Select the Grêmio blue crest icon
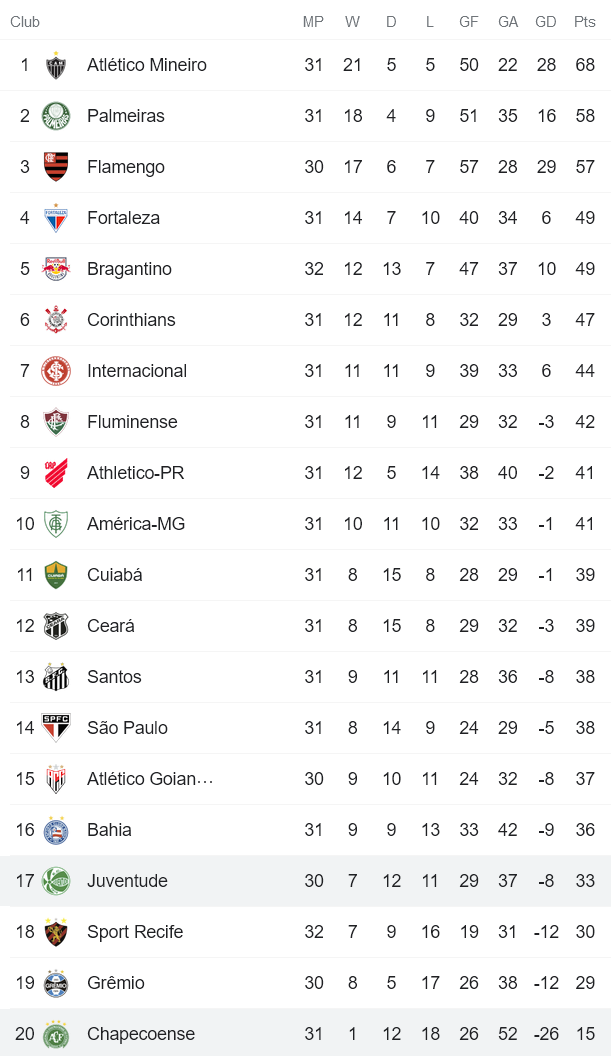The width and height of the screenshot is (611, 1056). tap(56, 983)
